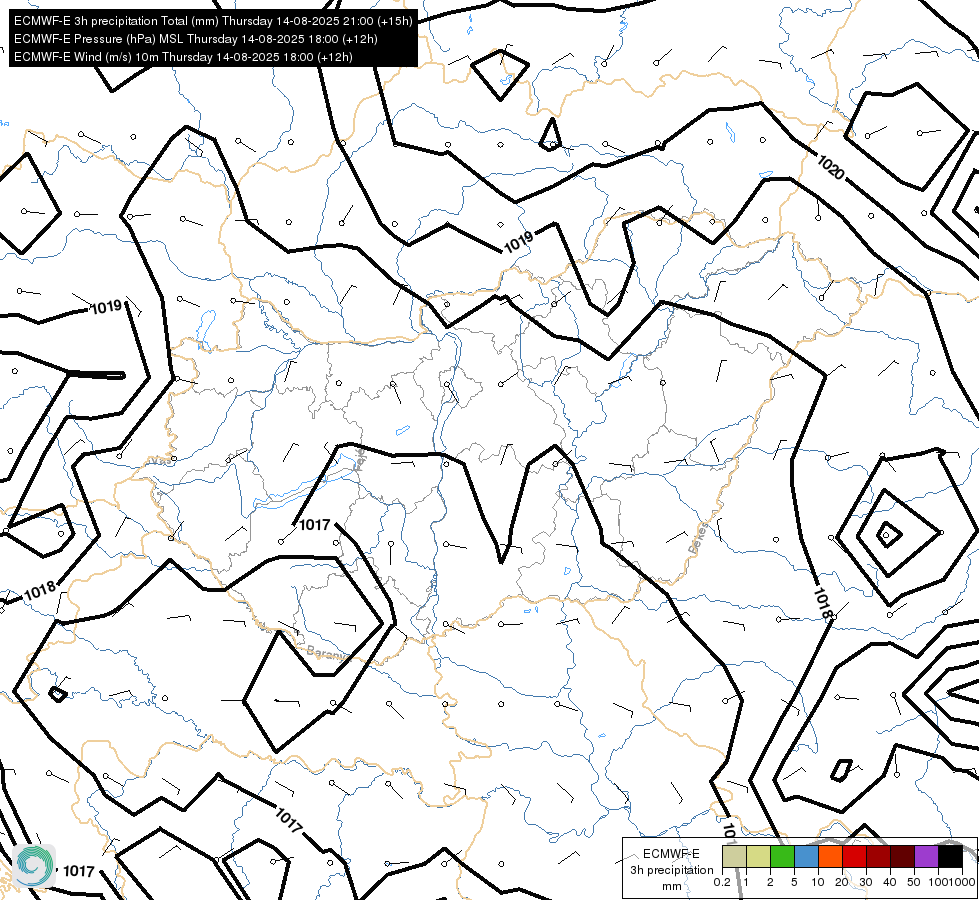The width and height of the screenshot is (979, 900).
Task: Click the '3h precipitation' legend caption
Action: pyautogui.click(x=671, y=870)
